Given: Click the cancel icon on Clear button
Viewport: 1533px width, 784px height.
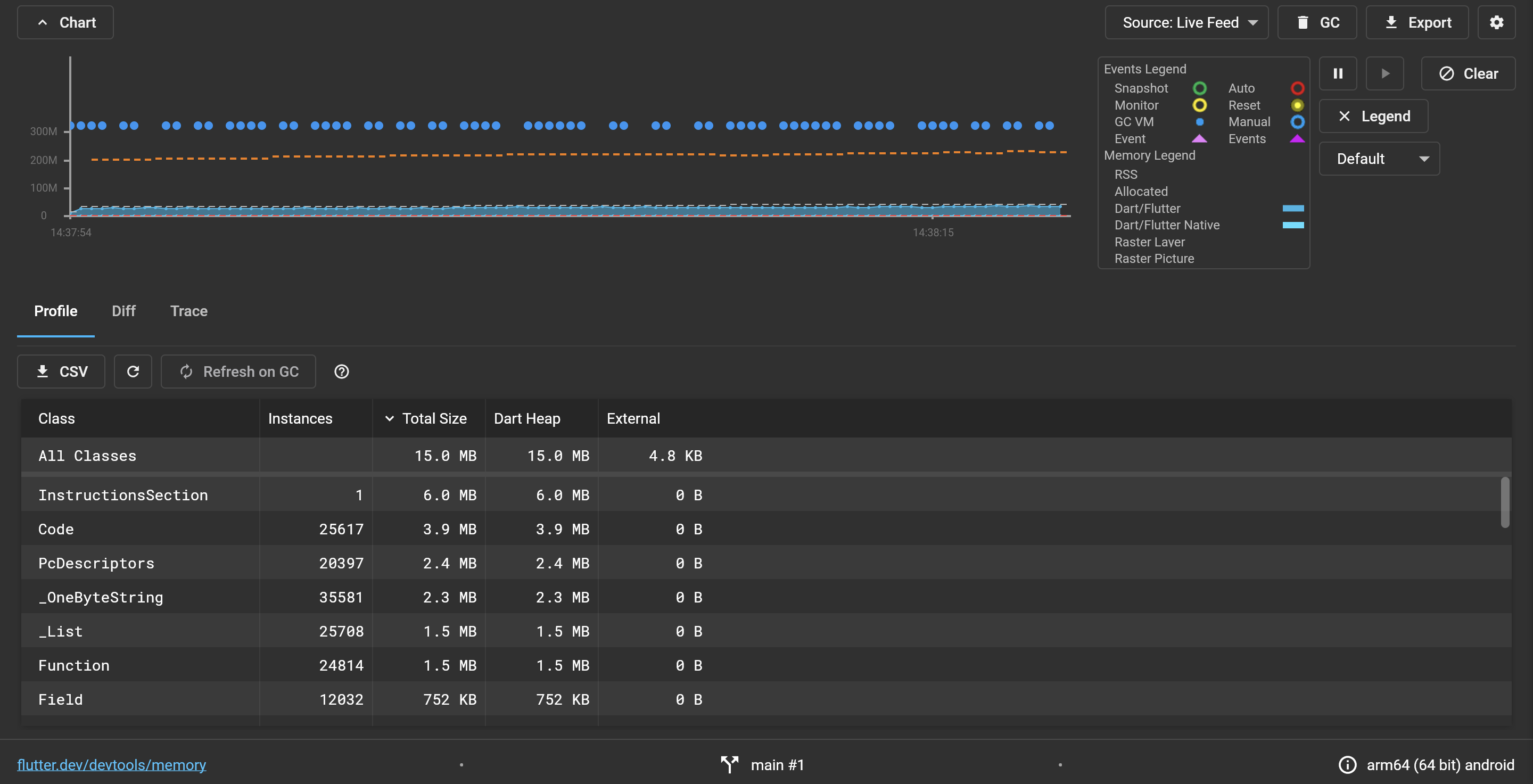Looking at the screenshot, I should (x=1446, y=74).
